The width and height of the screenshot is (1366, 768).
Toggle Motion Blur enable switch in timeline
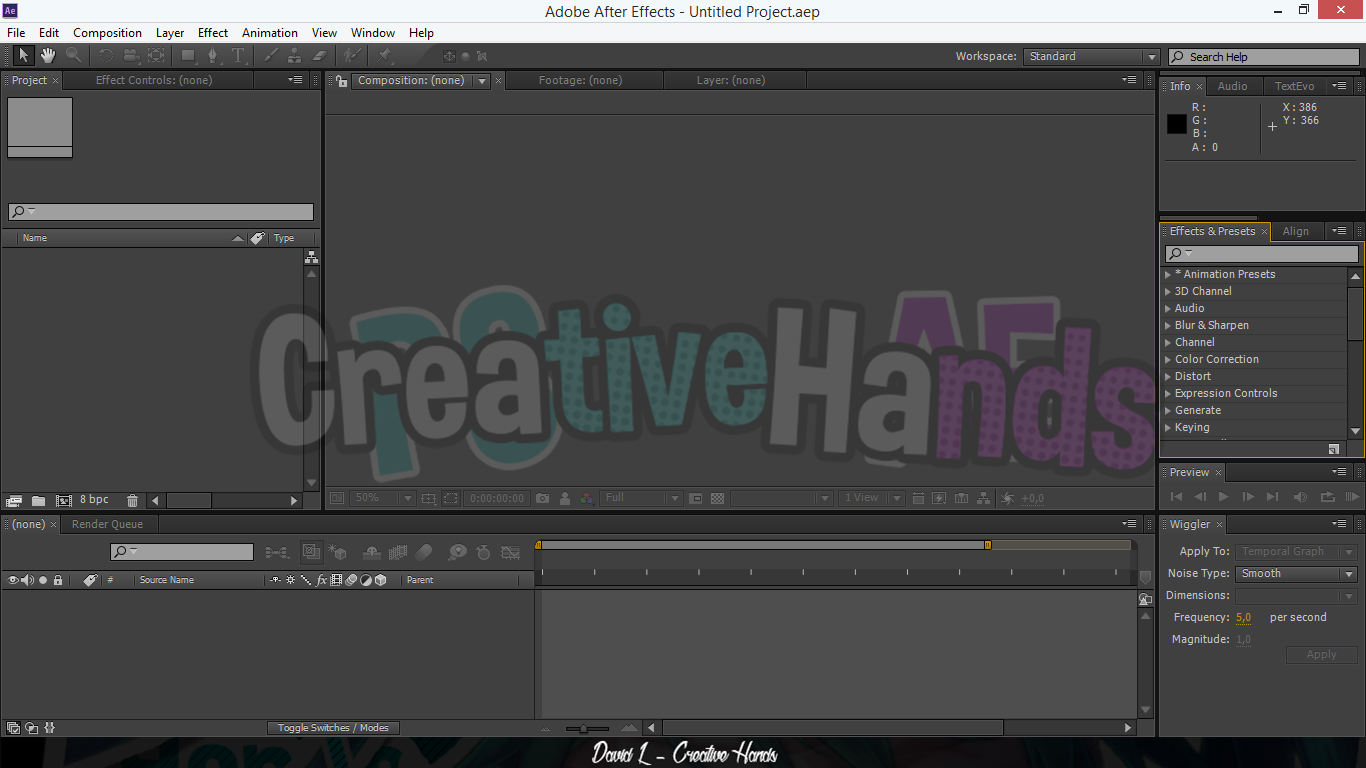[424, 552]
